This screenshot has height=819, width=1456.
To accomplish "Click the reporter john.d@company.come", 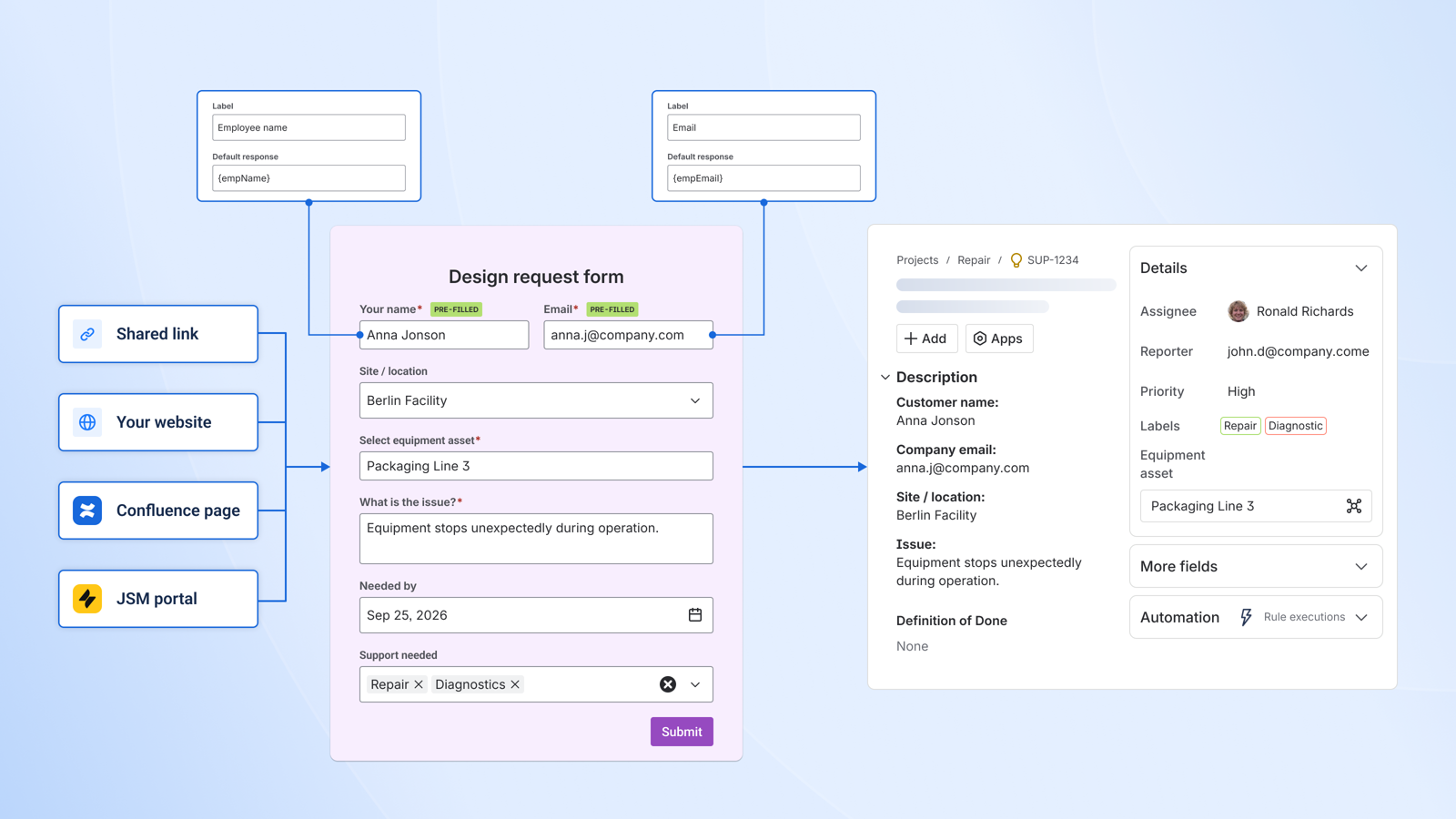I will (1298, 351).
